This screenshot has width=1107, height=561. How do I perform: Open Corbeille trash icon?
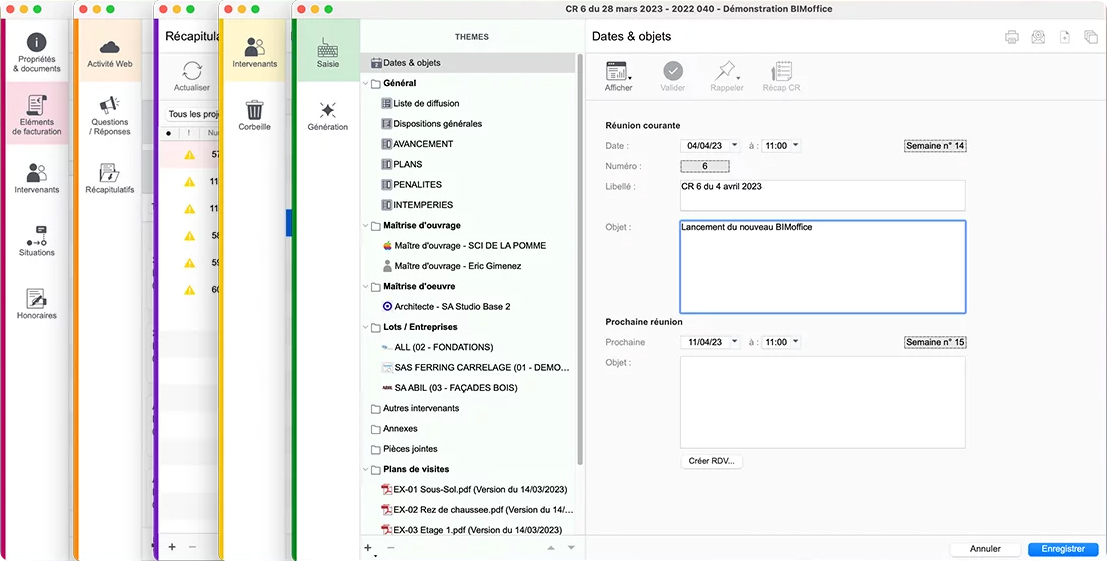254,109
